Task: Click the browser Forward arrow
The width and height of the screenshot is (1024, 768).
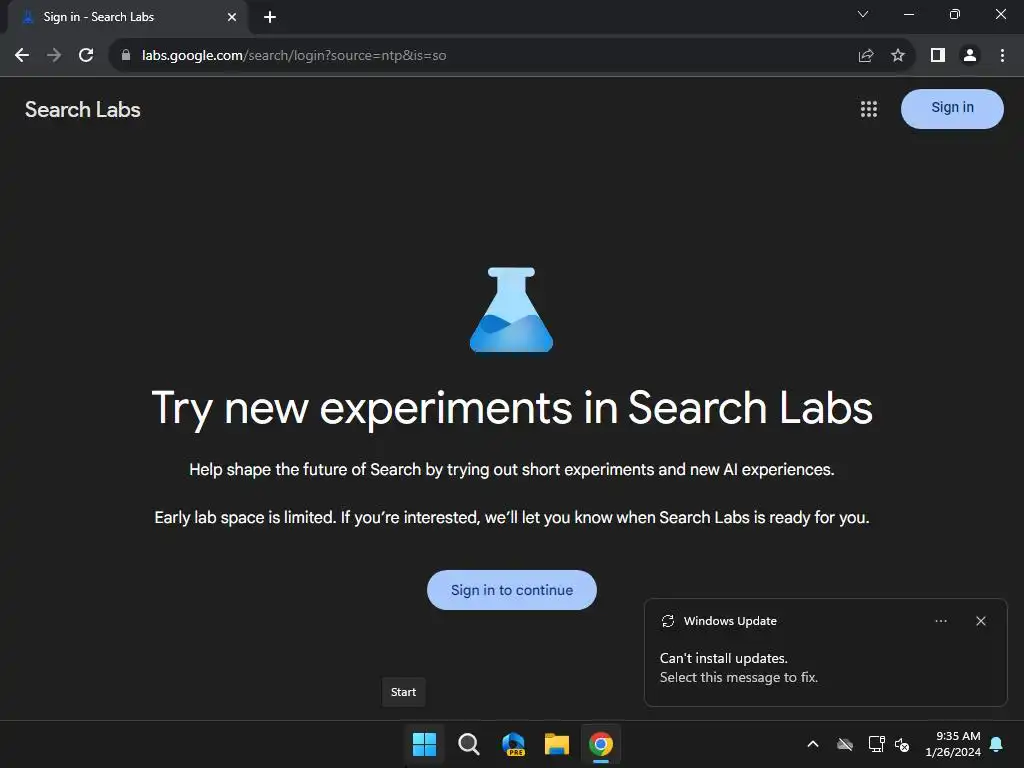Action: (x=54, y=56)
